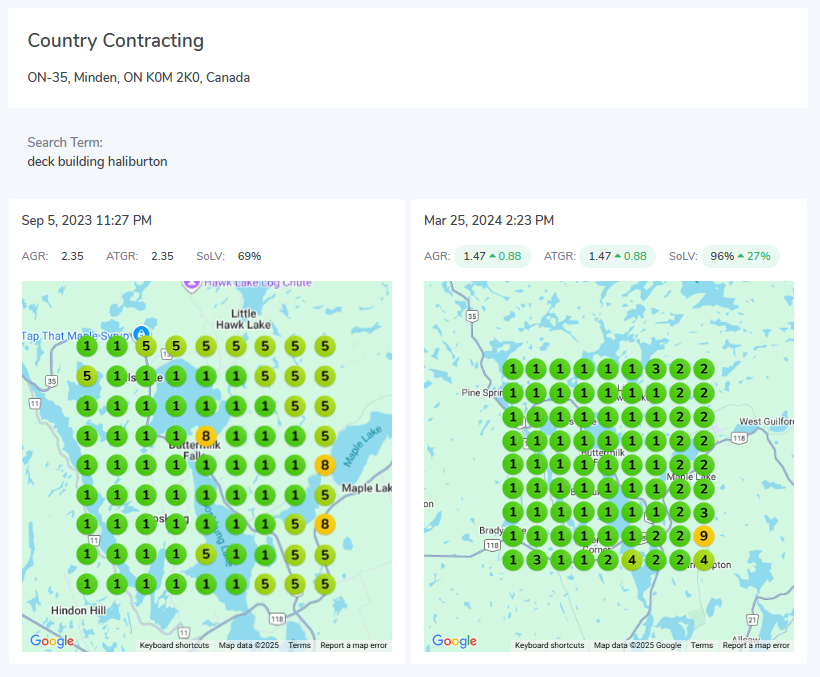This screenshot has width=820, height=677.
Task: Click 'Map data ©2025 Google' on right map
Action: click(x=637, y=646)
